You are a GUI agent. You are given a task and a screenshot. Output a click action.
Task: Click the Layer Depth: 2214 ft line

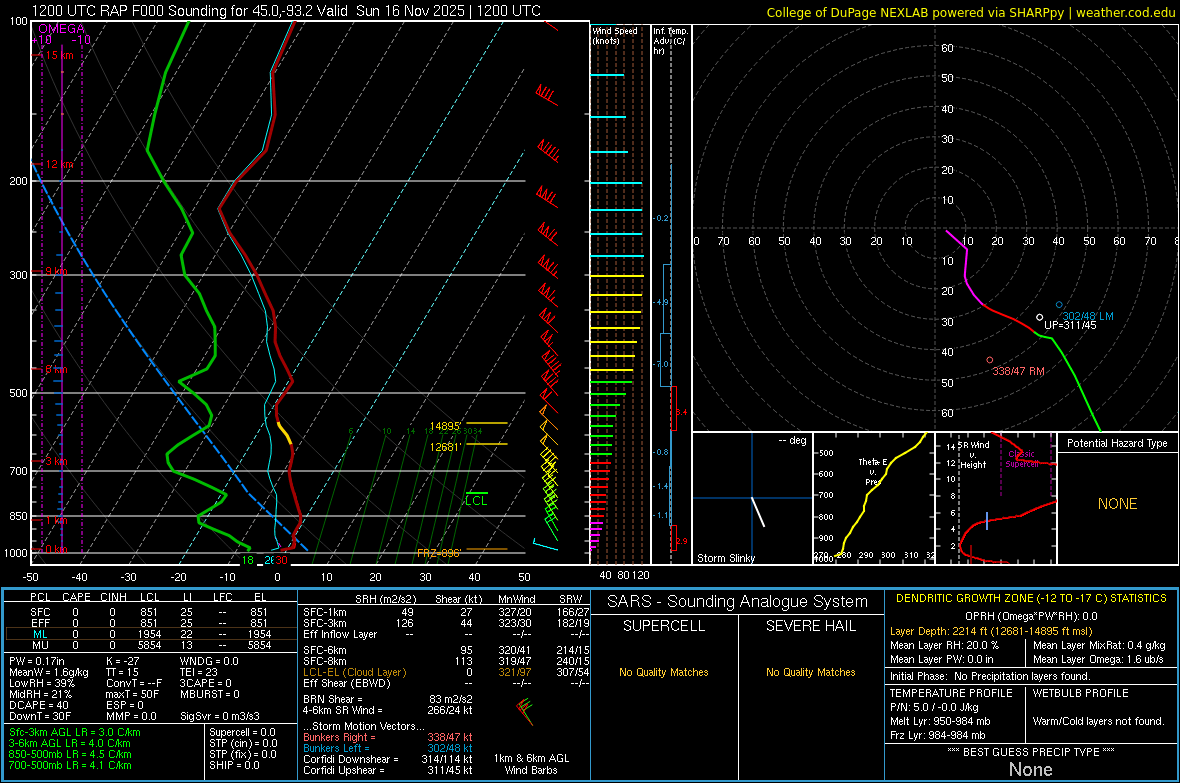point(991,632)
